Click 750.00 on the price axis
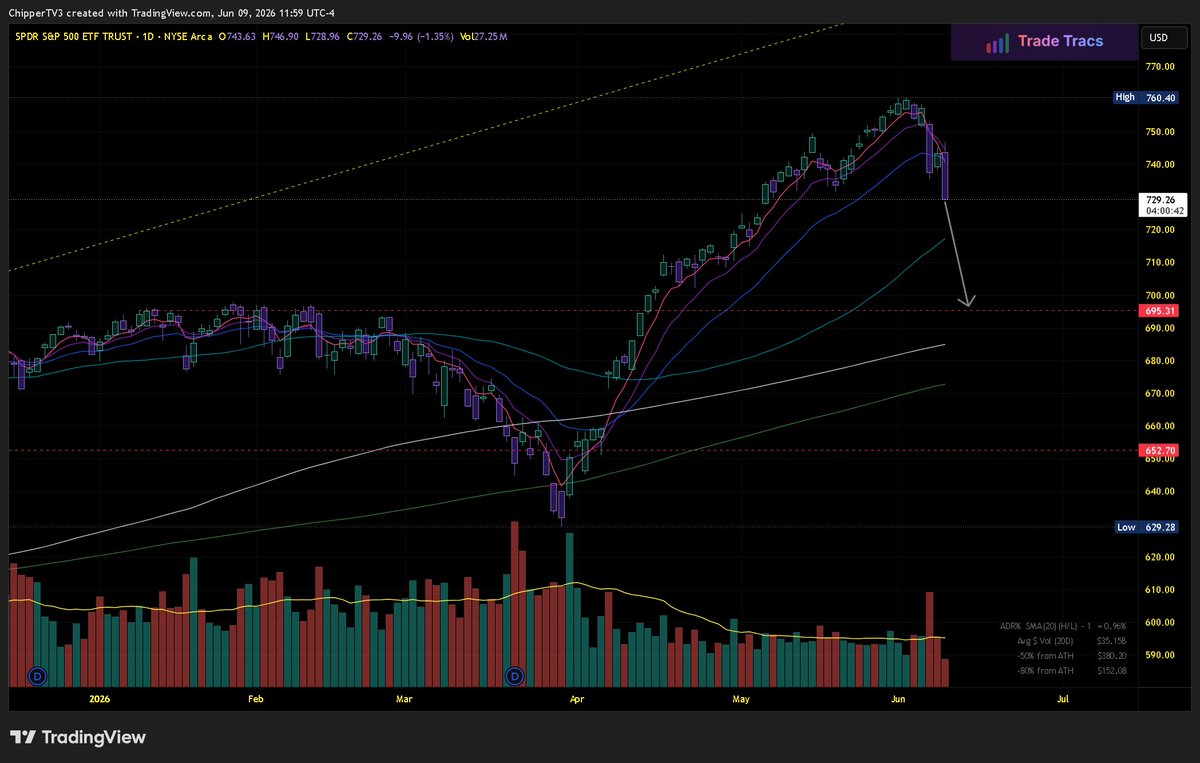Viewport: 1200px width, 763px height. tap(1159, 132)
